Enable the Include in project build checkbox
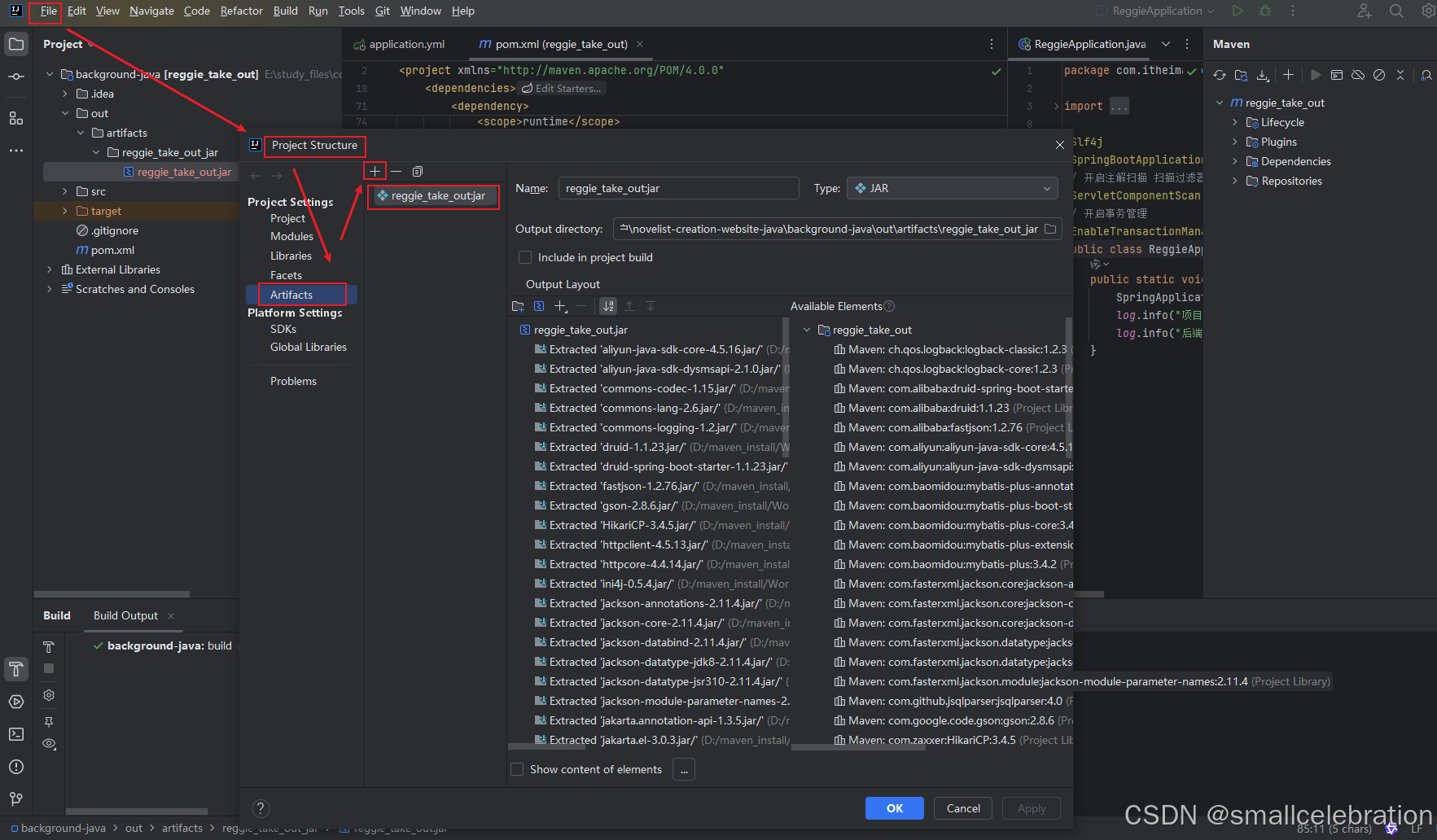 point(525,257)
